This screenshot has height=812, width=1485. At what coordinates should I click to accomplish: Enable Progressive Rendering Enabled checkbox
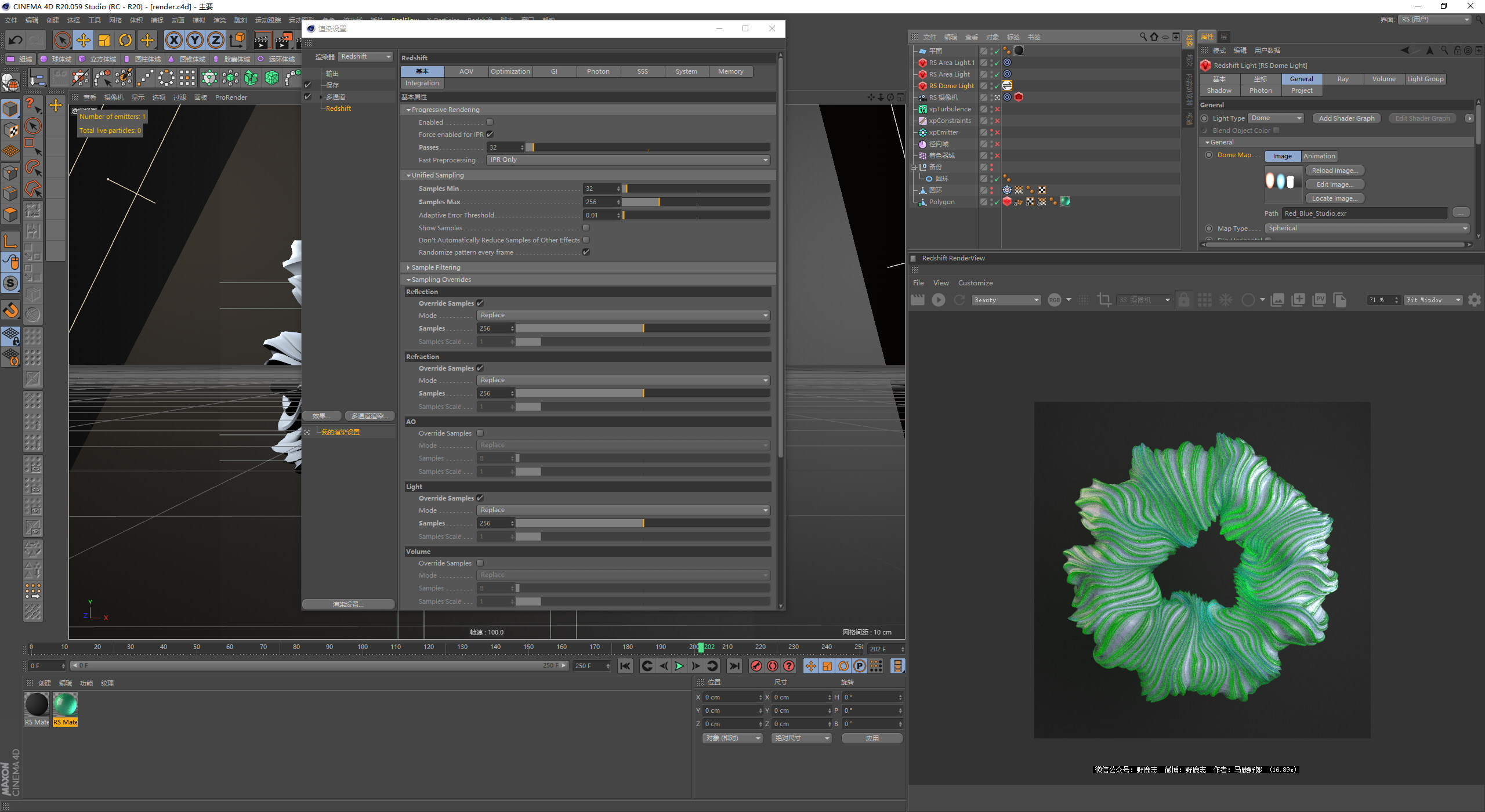[490, 122]
